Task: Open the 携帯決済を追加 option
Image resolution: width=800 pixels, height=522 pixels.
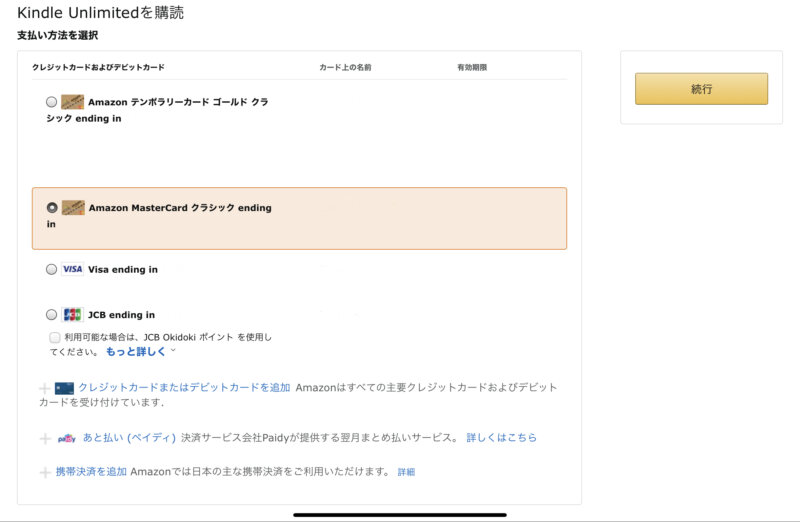Action: [91, 471]
